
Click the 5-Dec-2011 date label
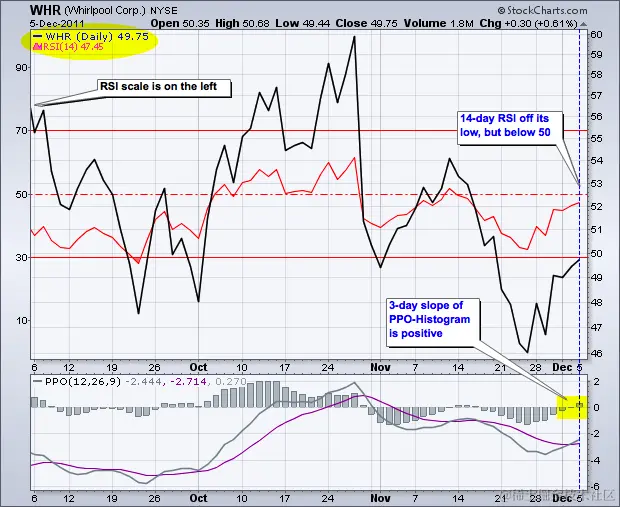coord(57,23)
